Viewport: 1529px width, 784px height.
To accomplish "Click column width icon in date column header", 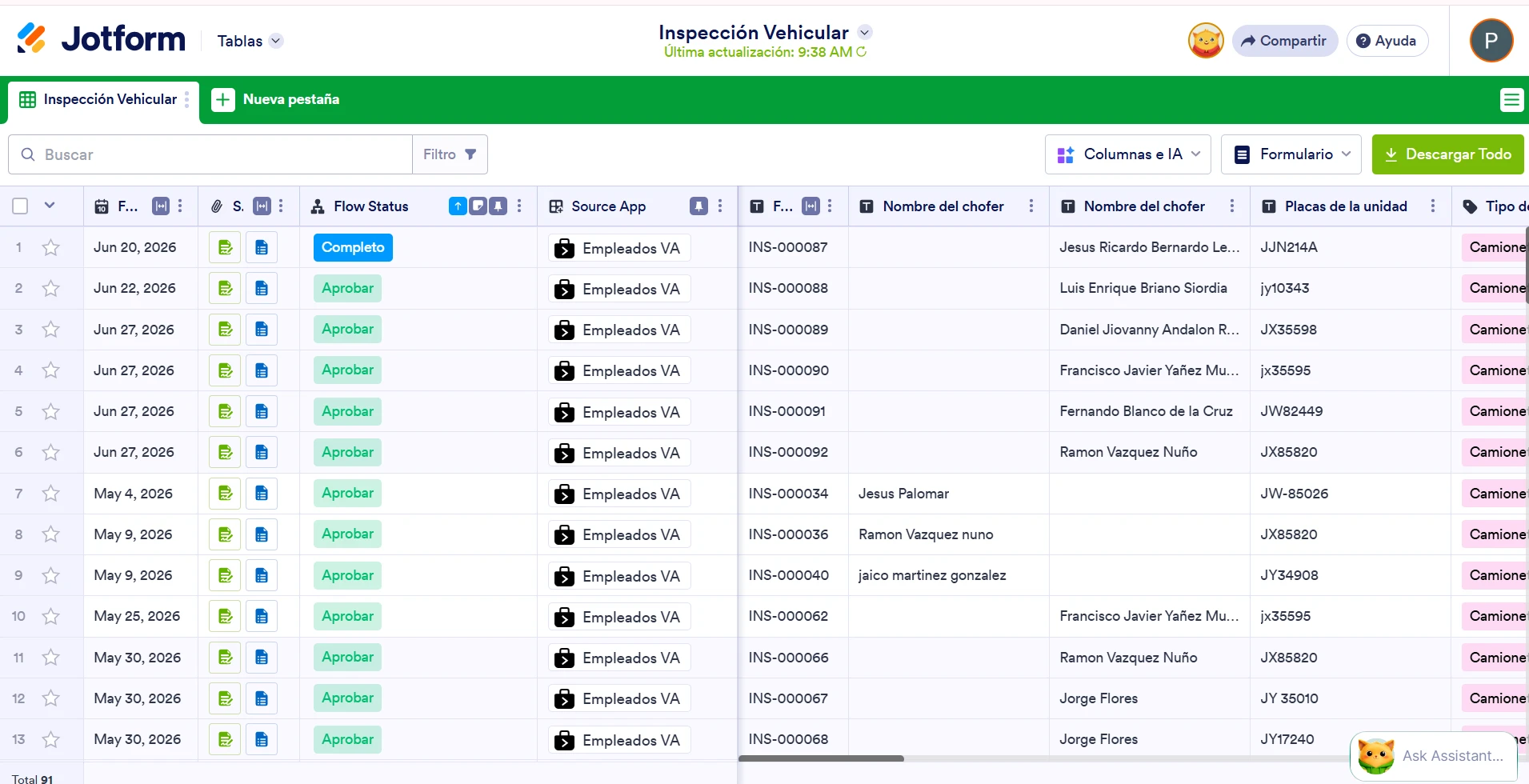I will coord(161,206).
